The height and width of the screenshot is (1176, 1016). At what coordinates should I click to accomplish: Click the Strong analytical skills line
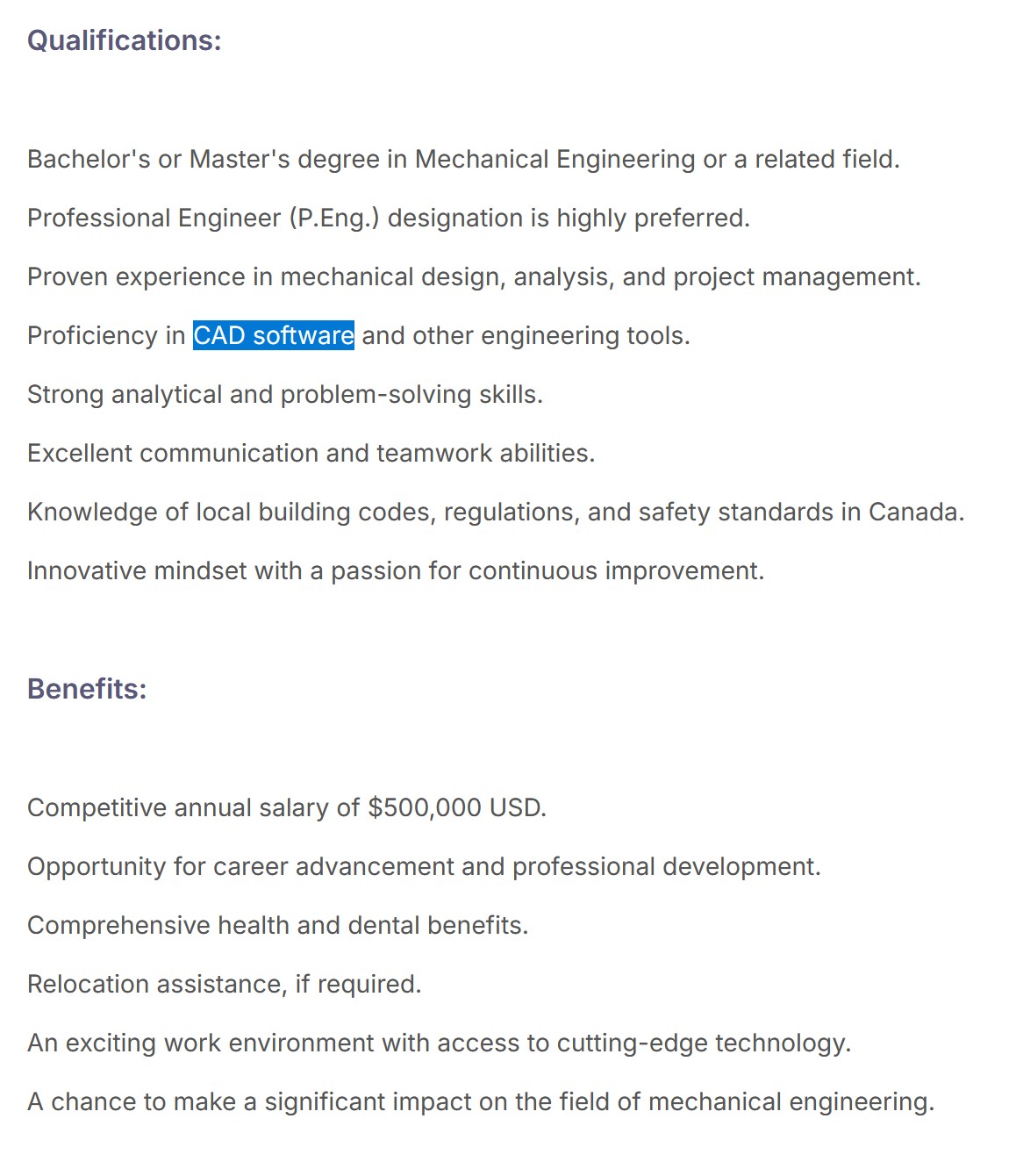[x=285, y=394]
